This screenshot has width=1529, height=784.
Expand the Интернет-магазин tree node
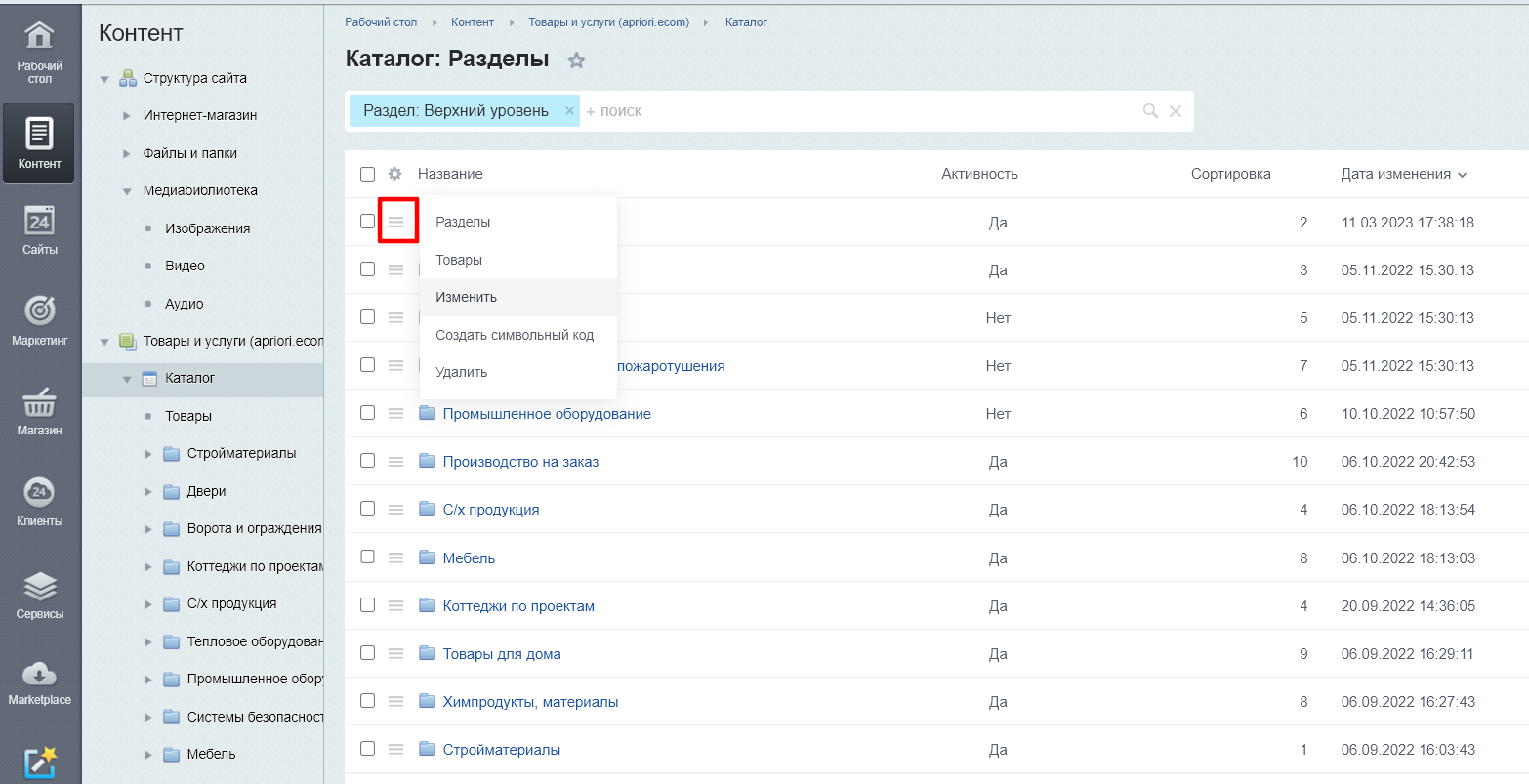[x=127, y=116]
